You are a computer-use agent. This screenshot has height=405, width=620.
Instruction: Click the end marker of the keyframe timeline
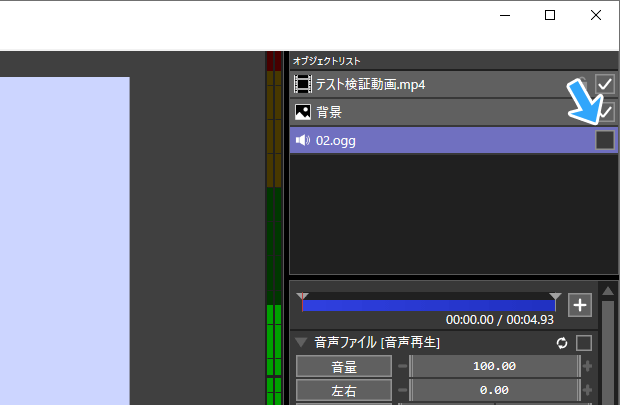(x=555, y=296)
